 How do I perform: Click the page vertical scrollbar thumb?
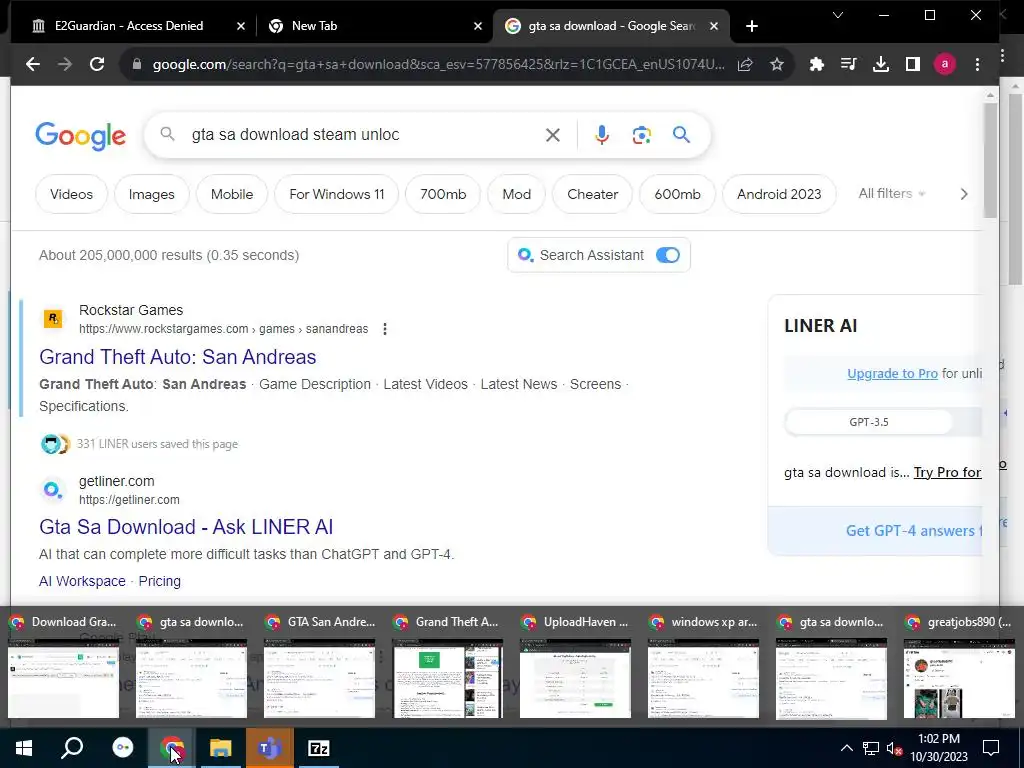[x=990, y=160]
